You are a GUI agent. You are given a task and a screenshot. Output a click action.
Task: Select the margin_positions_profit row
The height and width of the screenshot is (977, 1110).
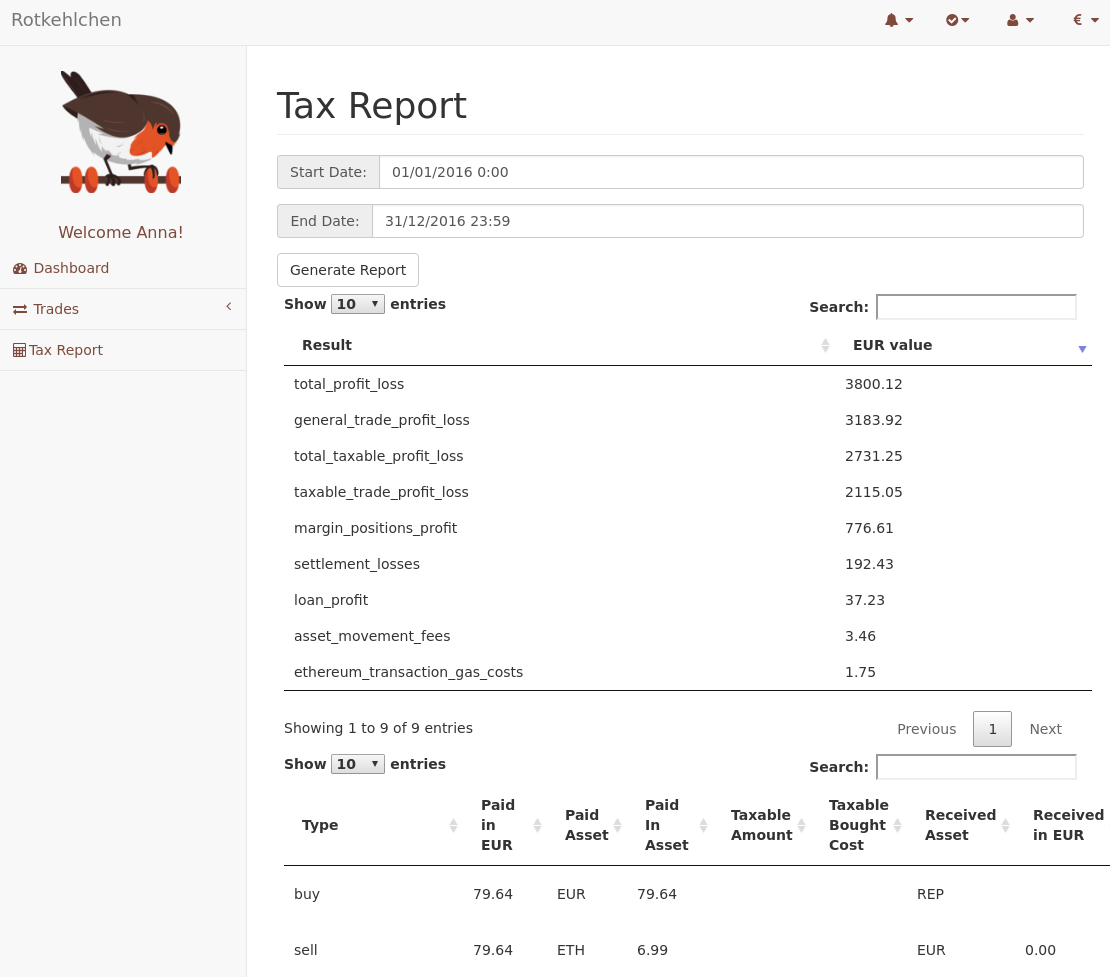click(687, 528)
